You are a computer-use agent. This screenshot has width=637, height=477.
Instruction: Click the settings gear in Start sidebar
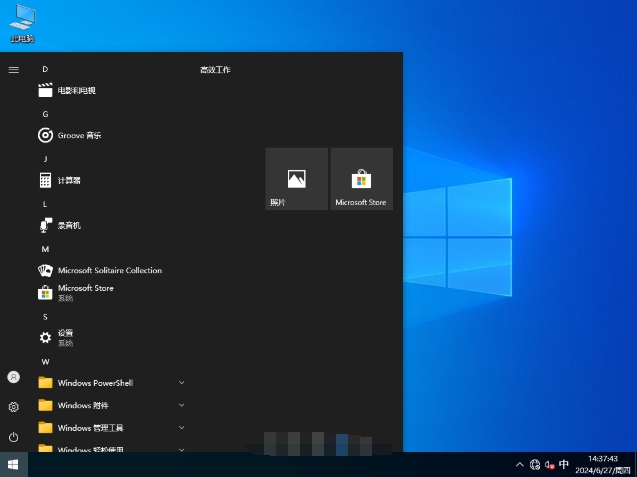tap(13, 407)
